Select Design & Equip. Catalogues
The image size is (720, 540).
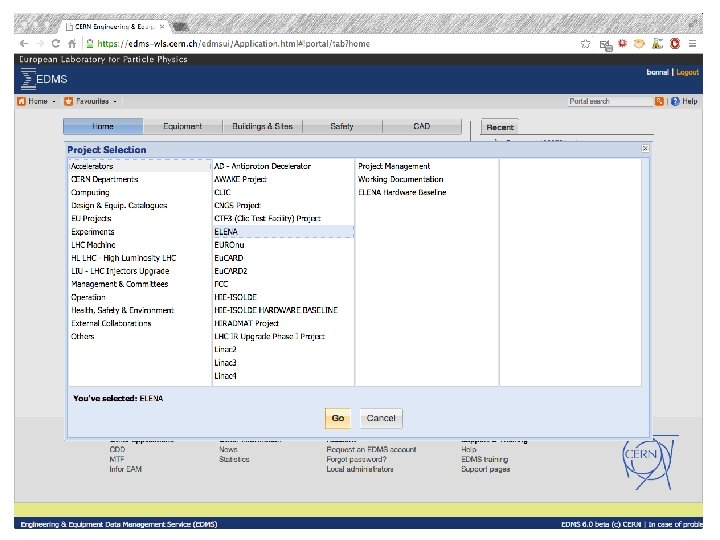pos(140,205)
